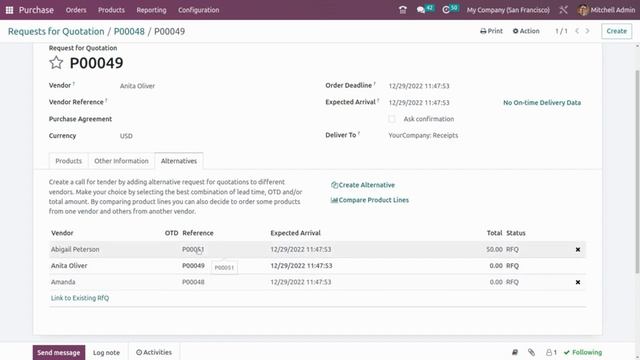Image resolution: width=640 pixels, height=360 pixels.
Task: Sort by Total column header
Action: click(494, 233)
